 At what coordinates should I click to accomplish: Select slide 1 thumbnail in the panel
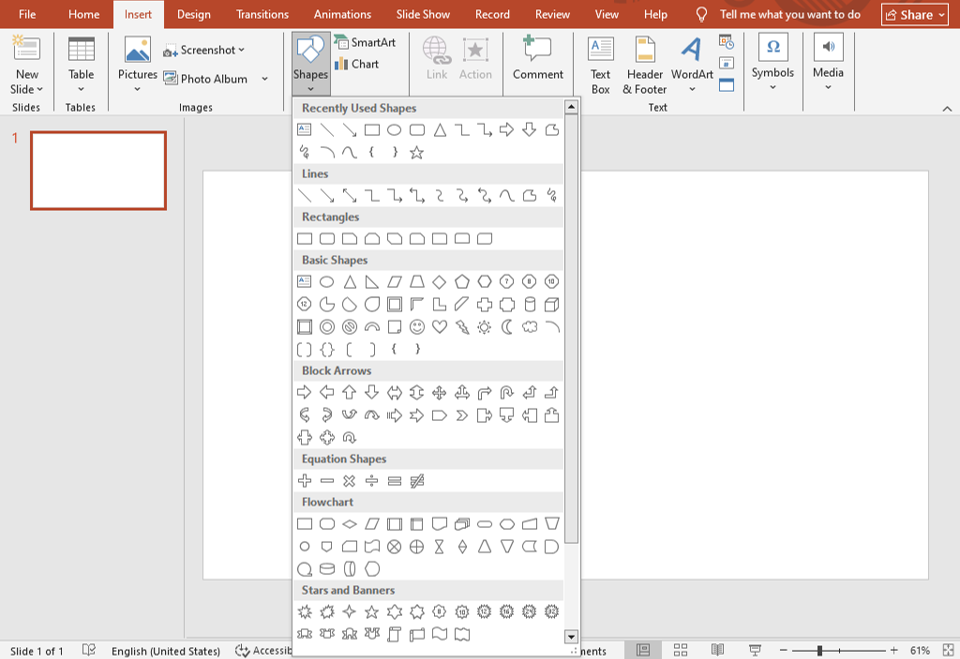click(x=98, y=170)
